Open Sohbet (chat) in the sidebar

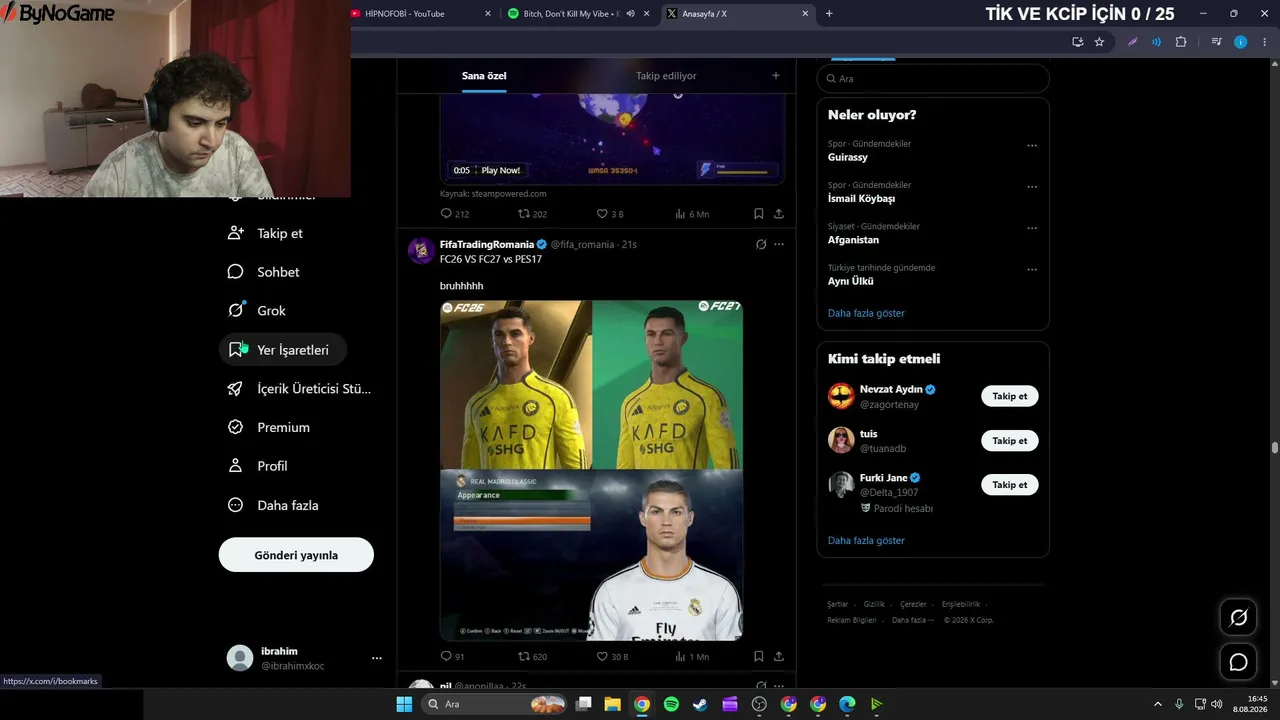pos(264,272)
